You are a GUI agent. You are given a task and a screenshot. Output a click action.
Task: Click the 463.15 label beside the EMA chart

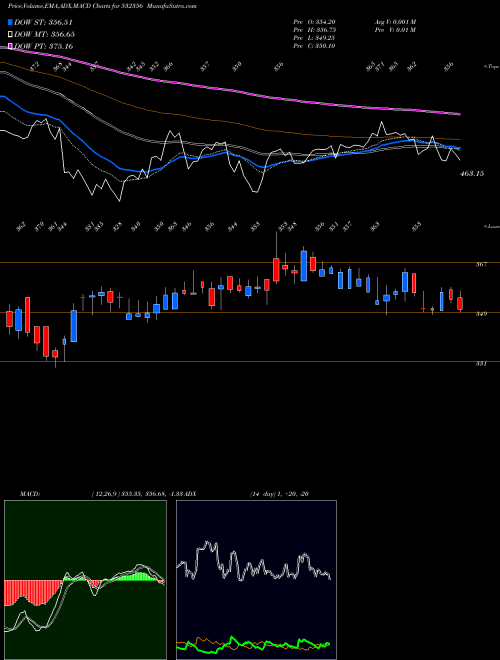pos(471,173)
